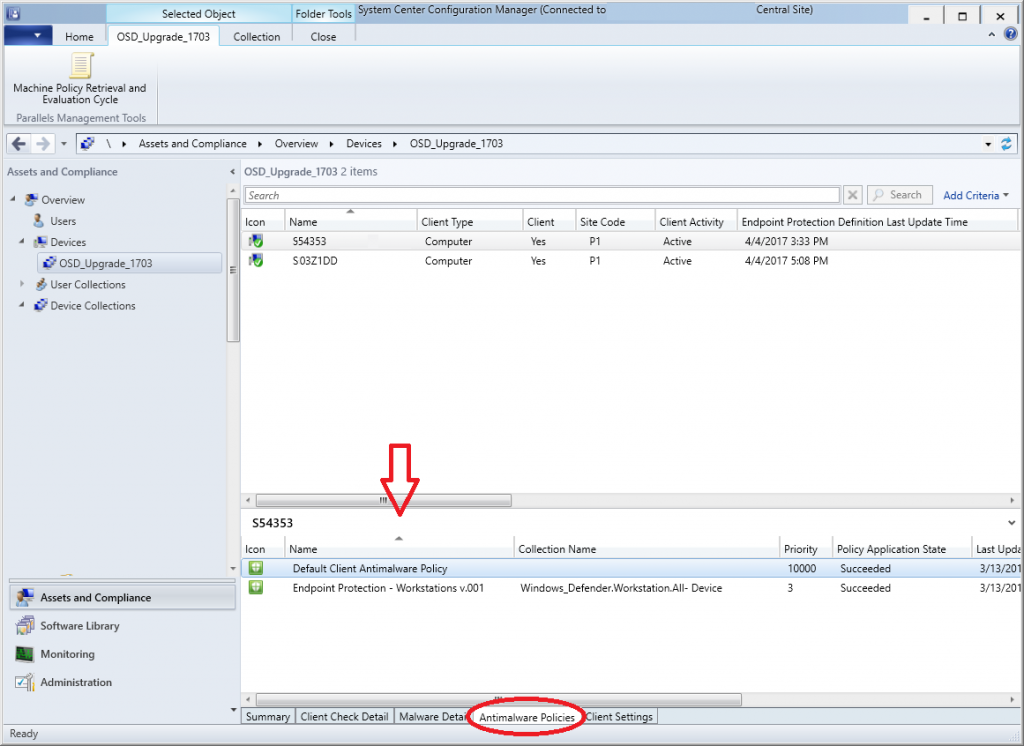Image resolution: width=1024 pixels, height=746 pixels.
Task: Click device icon for S03Z1DD row
Action: tap(255, 261)
